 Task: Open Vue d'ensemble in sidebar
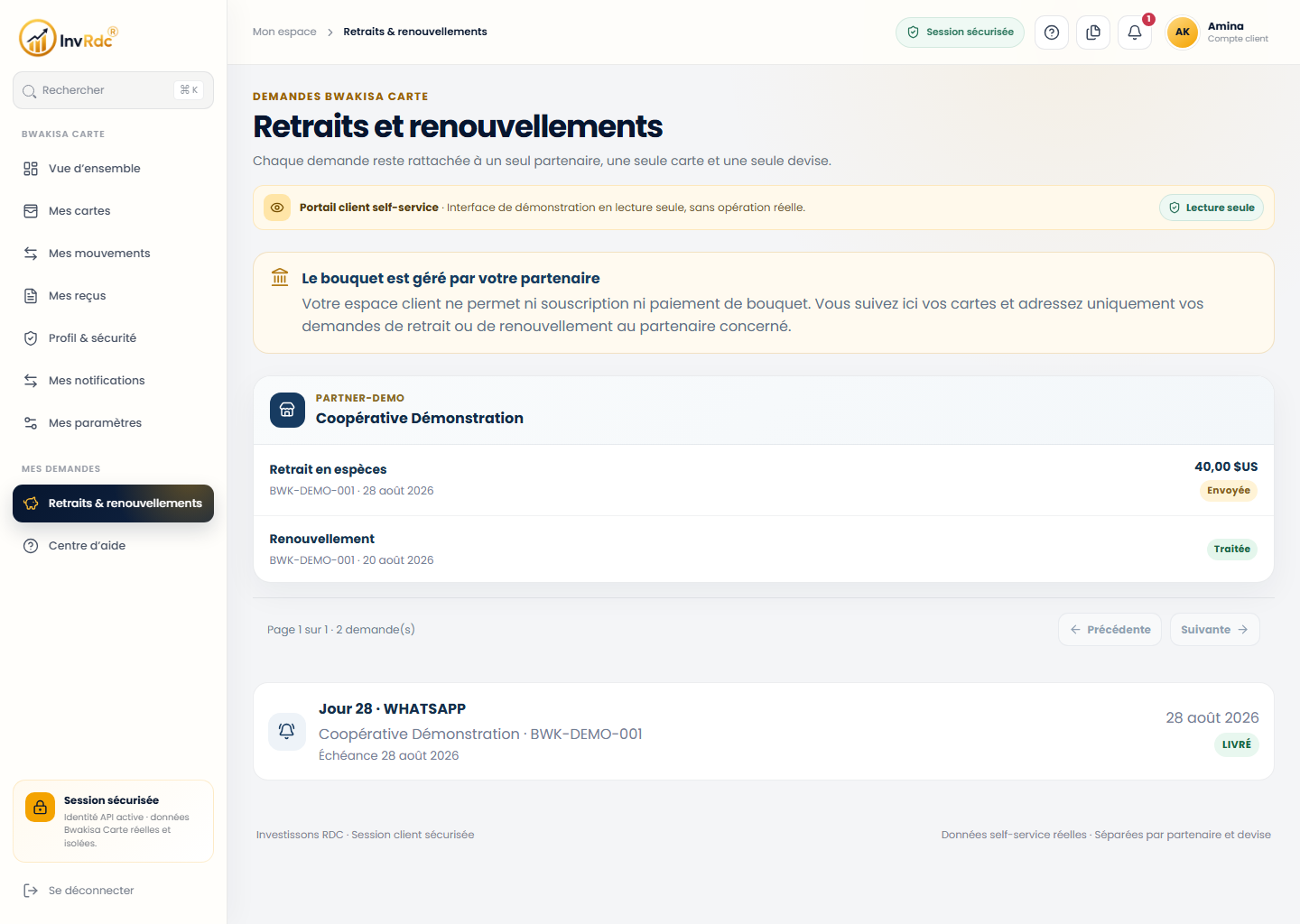(x=113, y=169)
